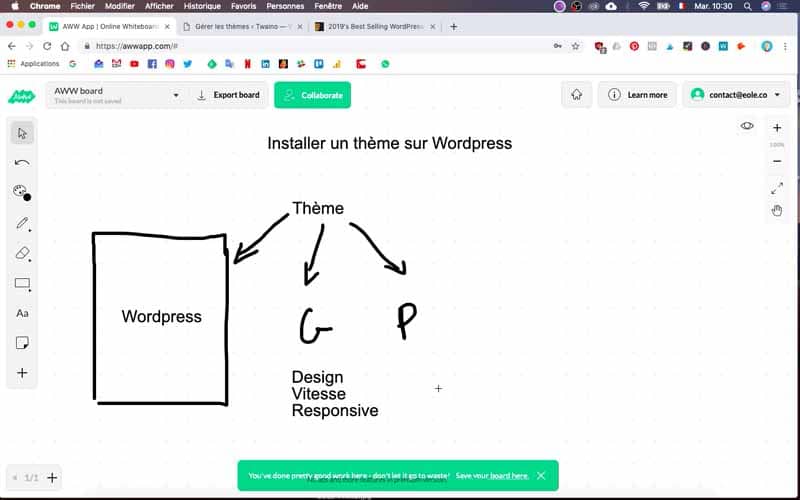Select the sticky note tool
800x500 pixels.
[22, 343]
